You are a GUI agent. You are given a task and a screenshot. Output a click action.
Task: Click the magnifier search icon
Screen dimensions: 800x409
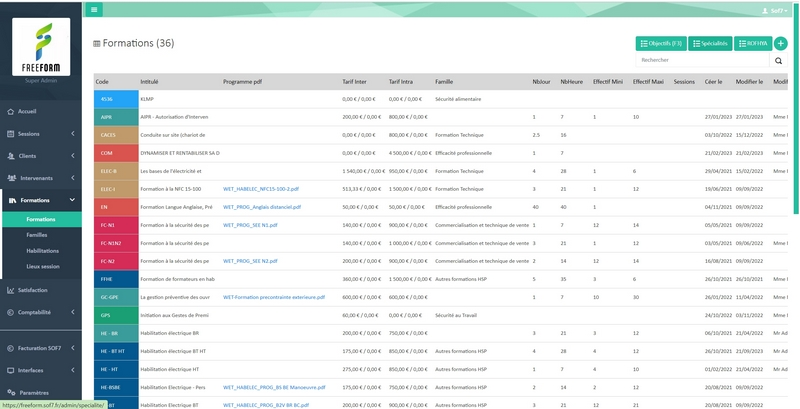[779, 60]
